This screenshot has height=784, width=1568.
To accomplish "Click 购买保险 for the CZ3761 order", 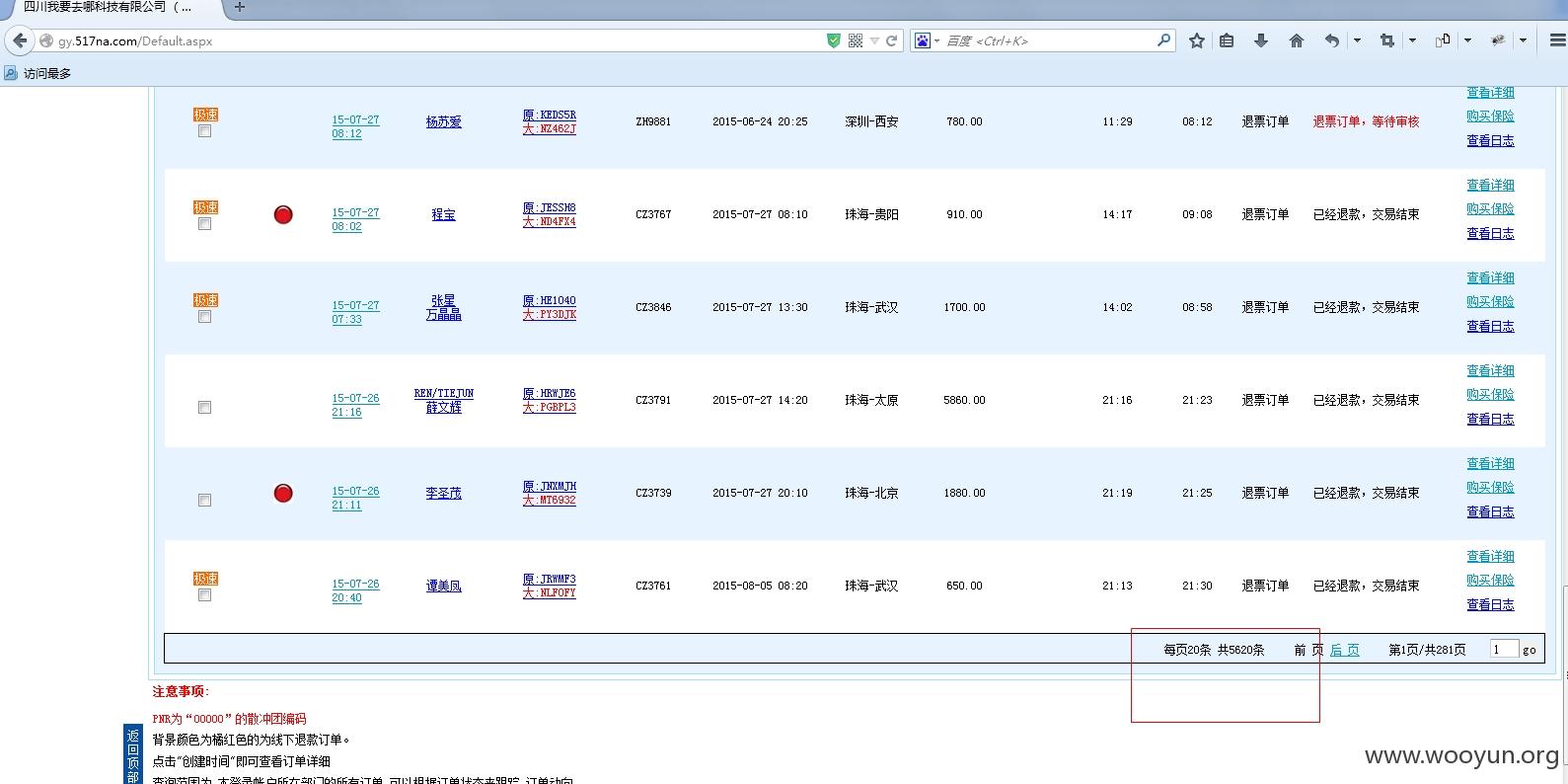I will pyautogui.click(x=1490, y=580).
